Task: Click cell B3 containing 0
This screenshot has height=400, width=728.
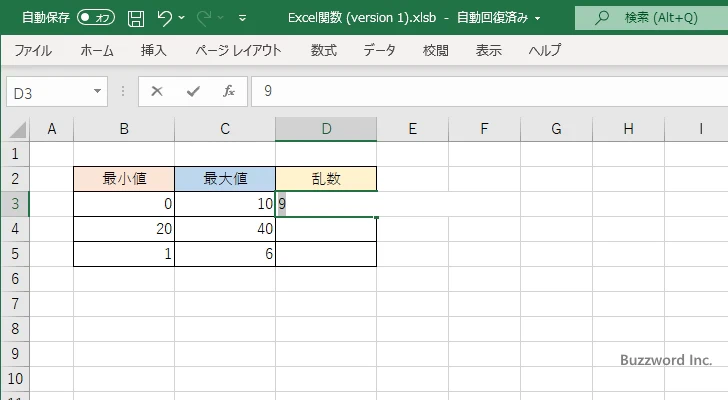Action: [x=124, y=204]
